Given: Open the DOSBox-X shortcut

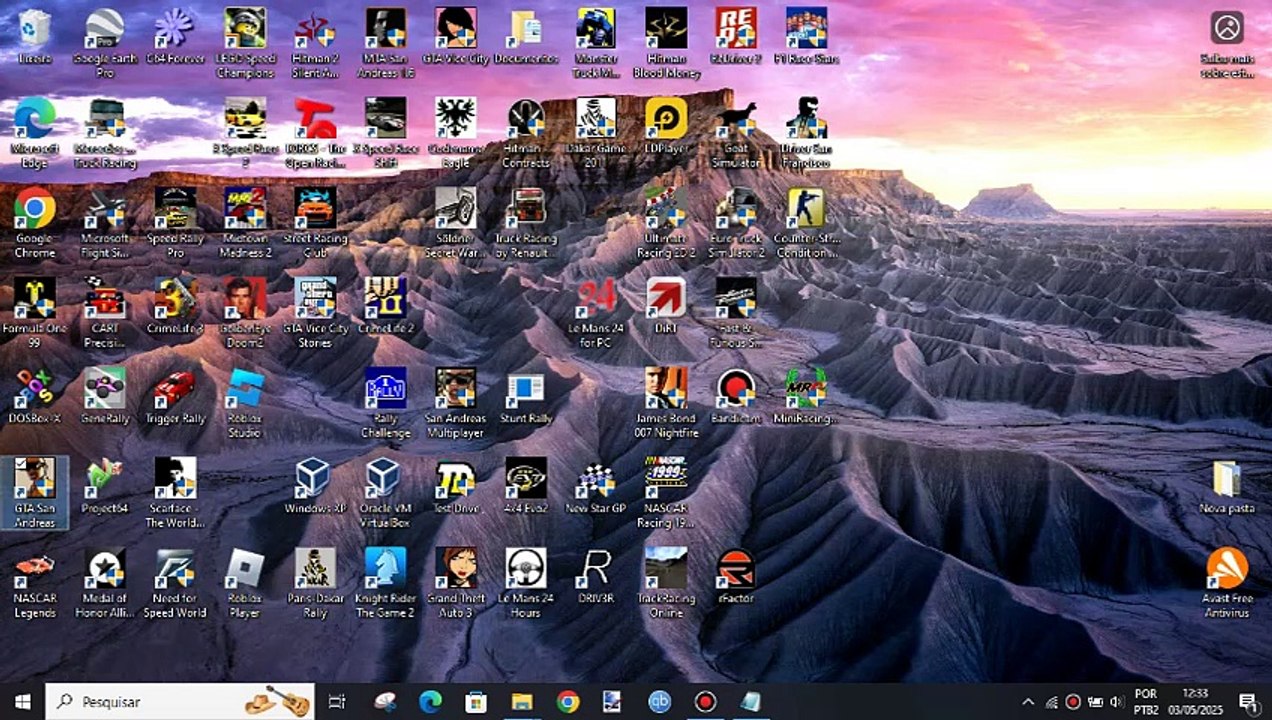Looking at the screenshot, I should click(x=35, y=397).
